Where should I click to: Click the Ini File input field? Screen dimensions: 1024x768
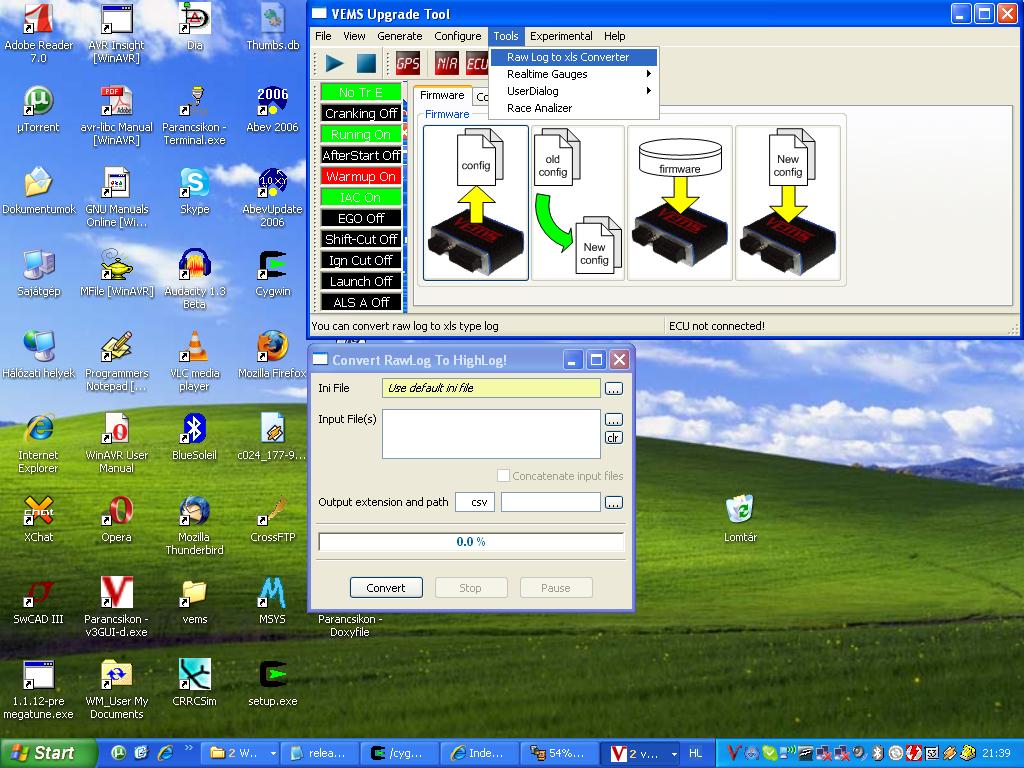(491, 388)
